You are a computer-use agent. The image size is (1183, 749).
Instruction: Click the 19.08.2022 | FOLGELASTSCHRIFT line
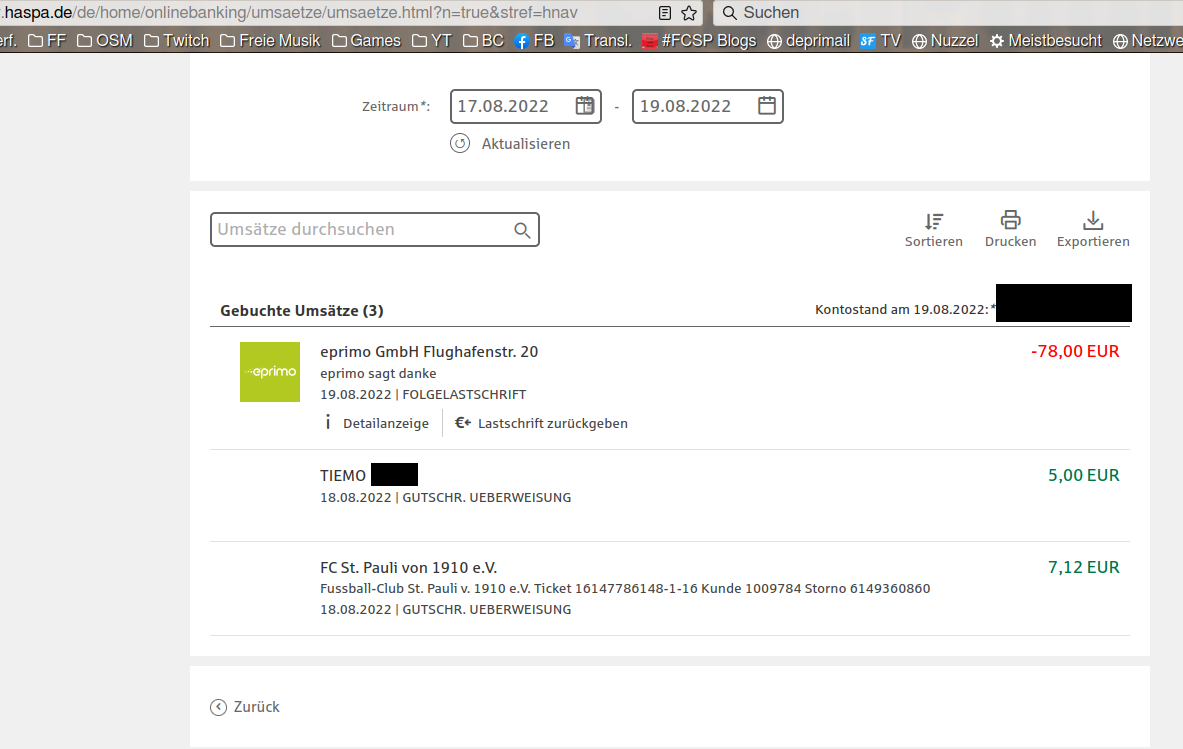click(x=423, y=394)
